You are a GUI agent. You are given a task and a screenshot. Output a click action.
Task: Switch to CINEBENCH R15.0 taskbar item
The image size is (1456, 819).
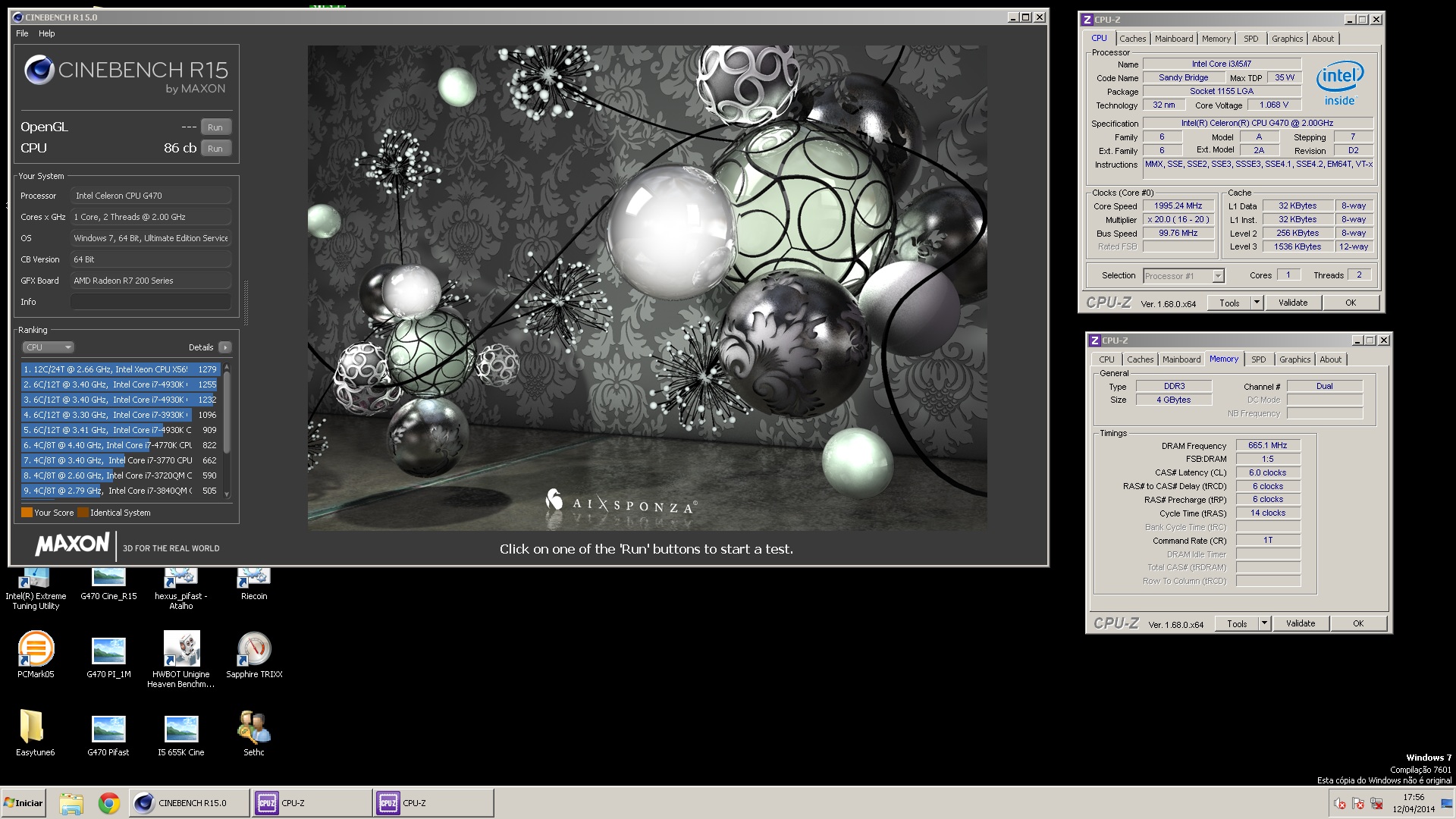190,803
